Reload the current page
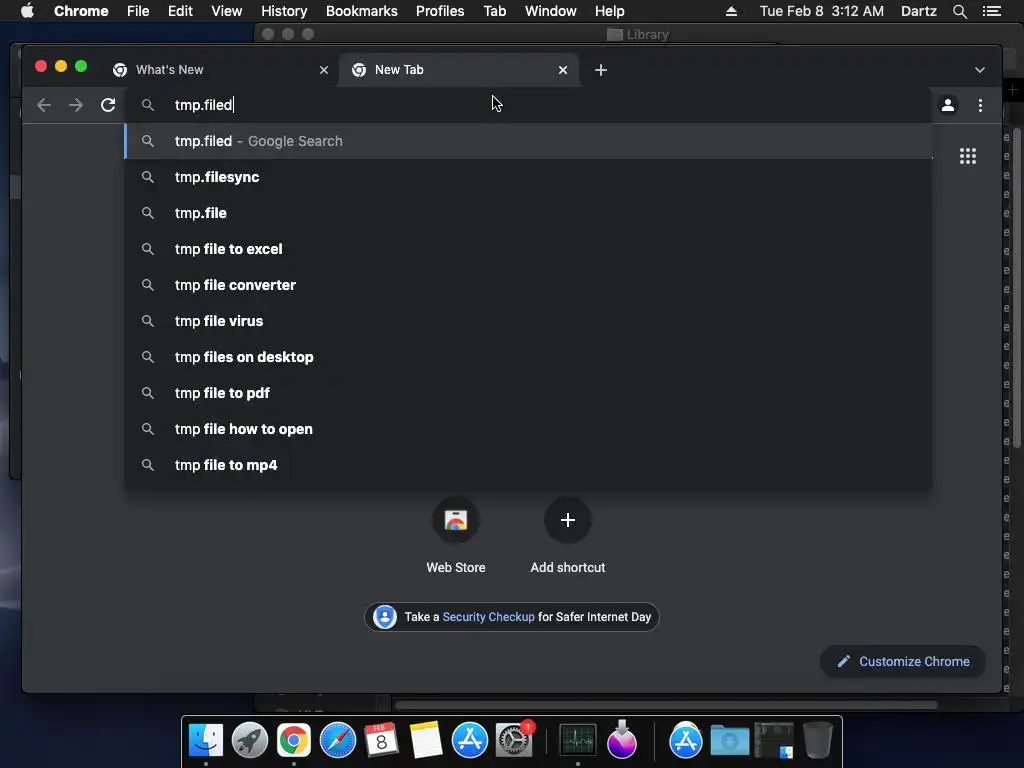 point(108,105)
